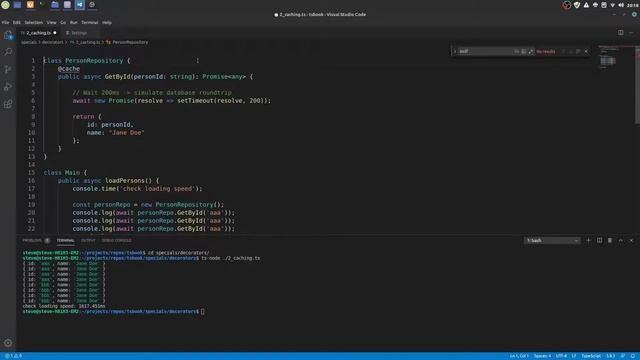Toggle Find in Selection
640x360 pixels.
[x=578, y=51]
